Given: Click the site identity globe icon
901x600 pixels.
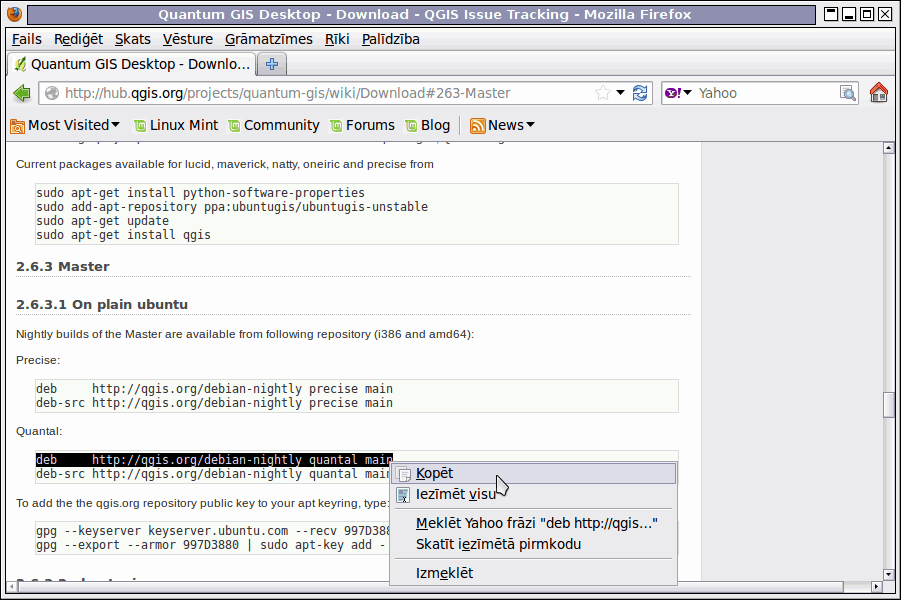Looking at the screenshot, I should [52, 93].
